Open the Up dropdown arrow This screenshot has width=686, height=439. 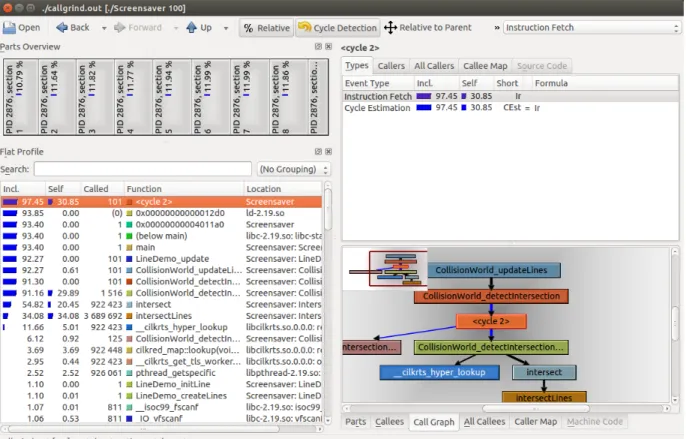[x=226, y=28]
